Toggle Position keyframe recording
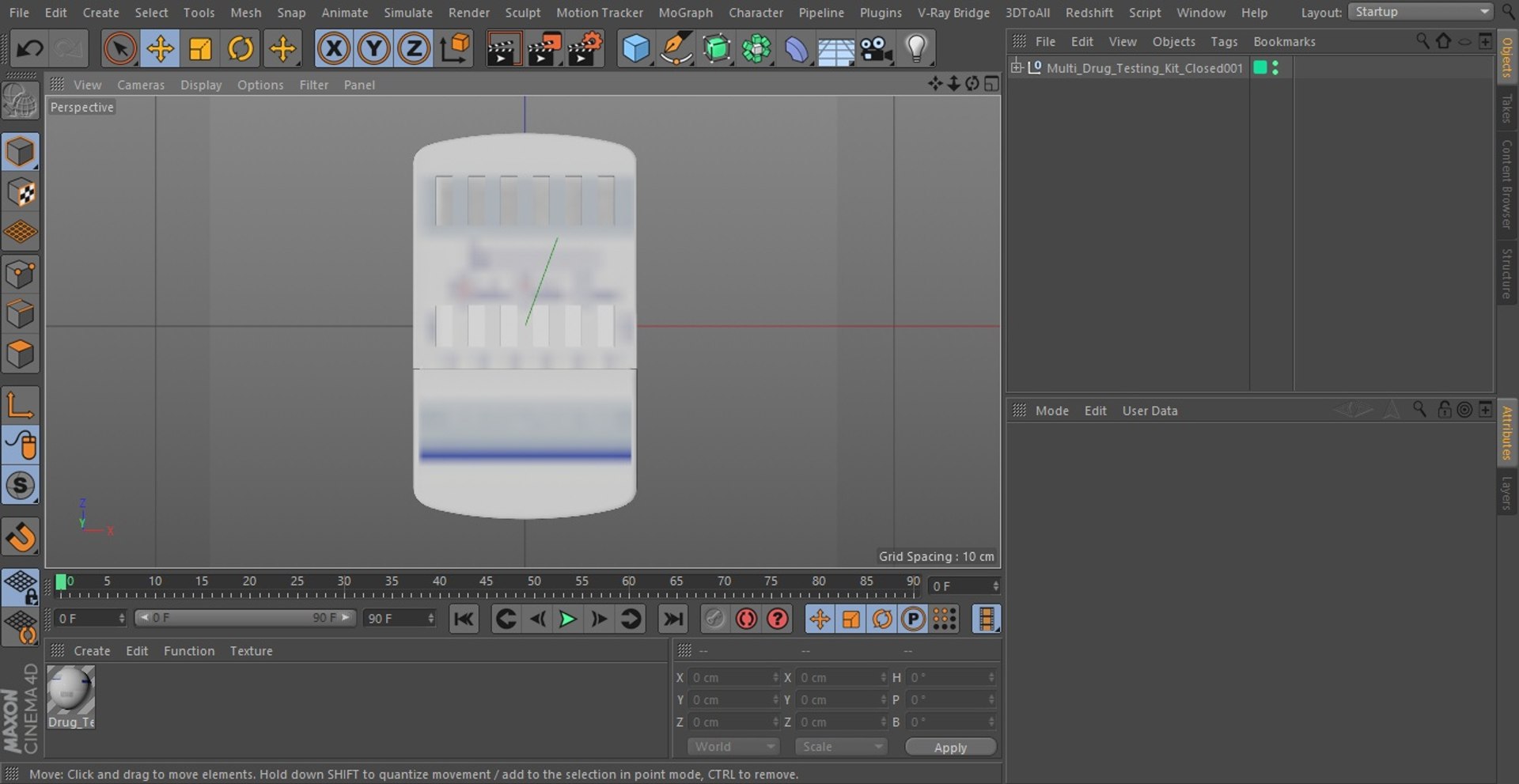1519x784 pixels. click(820, 619)
